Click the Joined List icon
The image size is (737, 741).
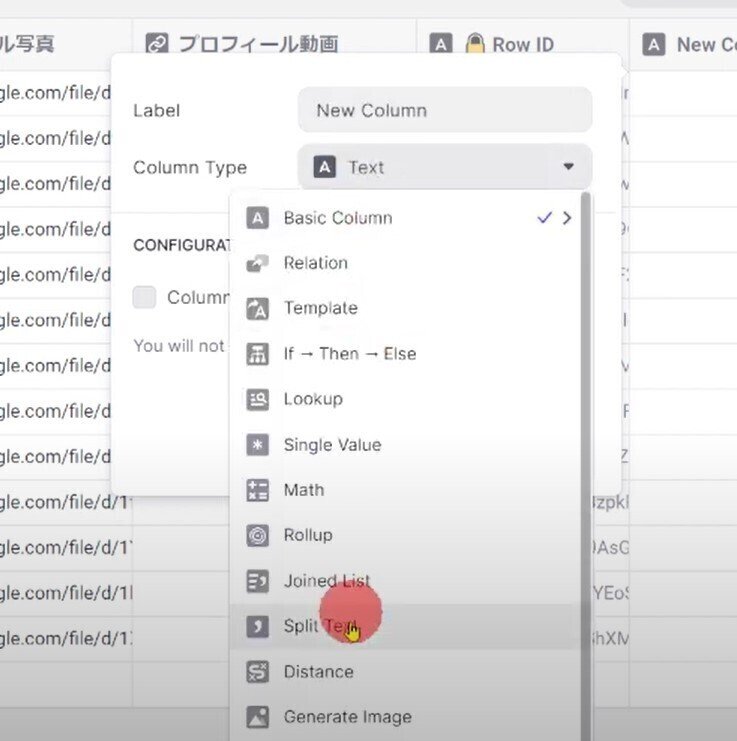point(257,581)
